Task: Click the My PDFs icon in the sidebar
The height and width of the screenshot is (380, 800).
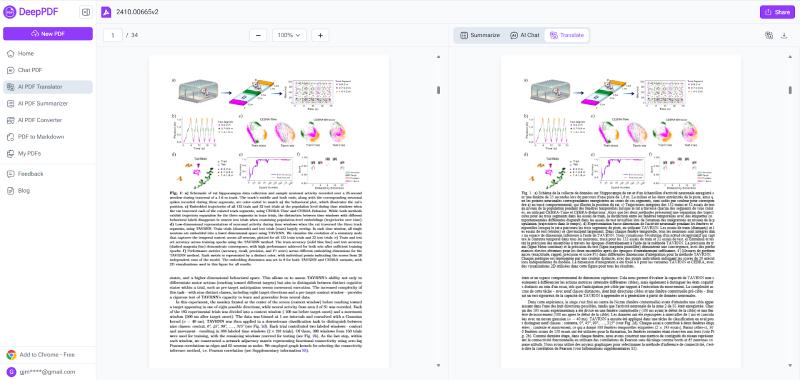Action: click(x=11, y=154)
